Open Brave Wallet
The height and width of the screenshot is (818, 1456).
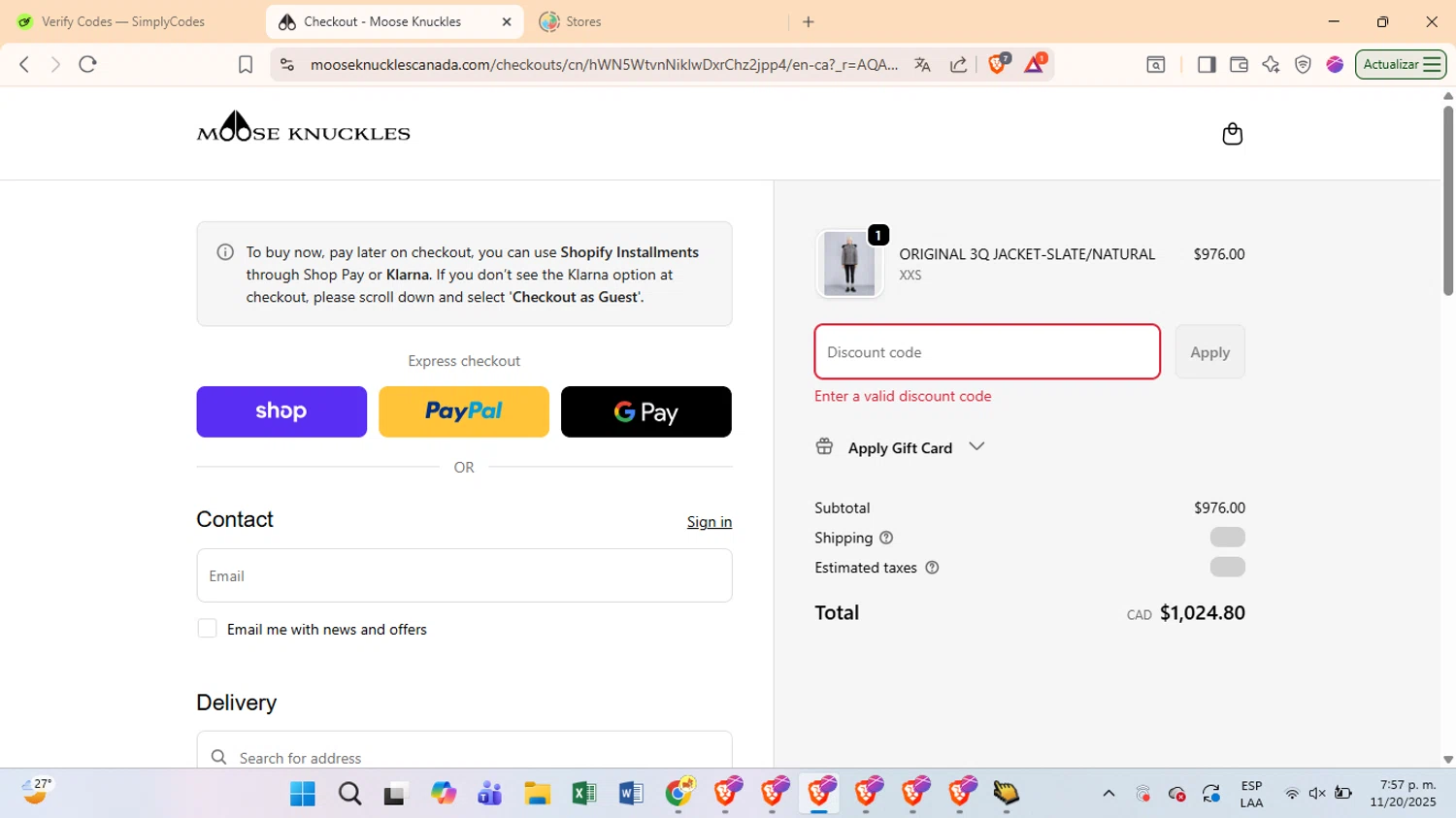[1239, 64]
